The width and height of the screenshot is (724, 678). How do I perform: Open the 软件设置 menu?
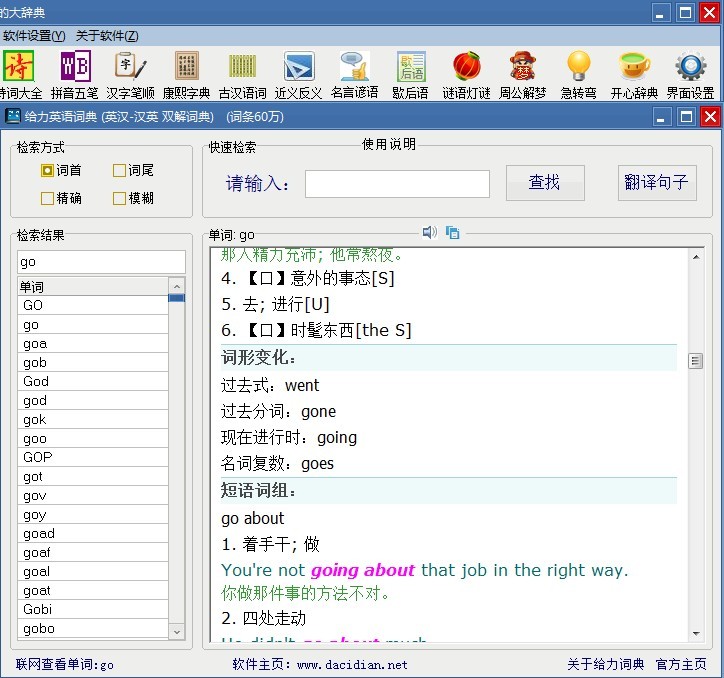(x=34, y=36)
